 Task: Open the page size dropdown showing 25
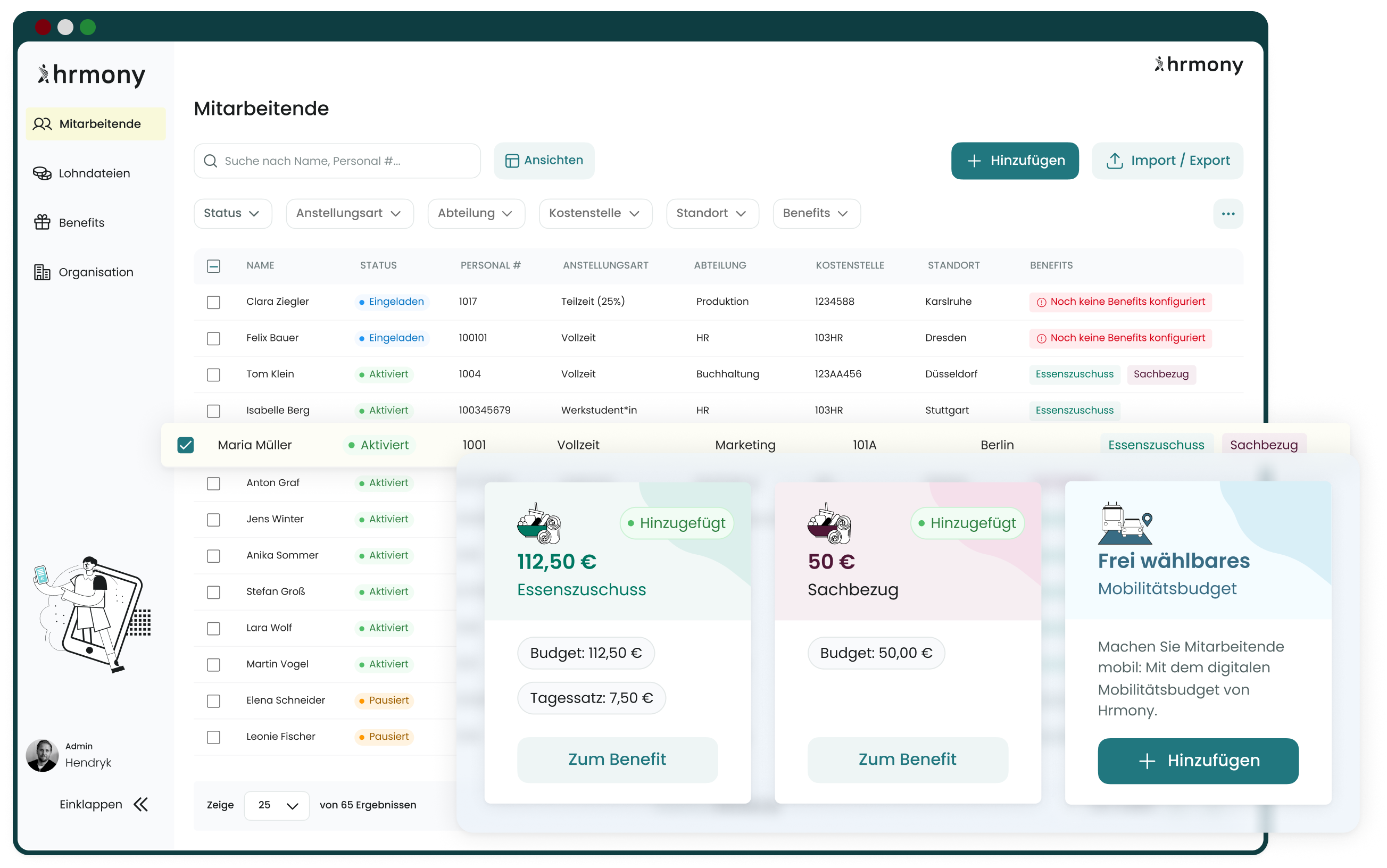pyautogui.click(x=276, y=805)
